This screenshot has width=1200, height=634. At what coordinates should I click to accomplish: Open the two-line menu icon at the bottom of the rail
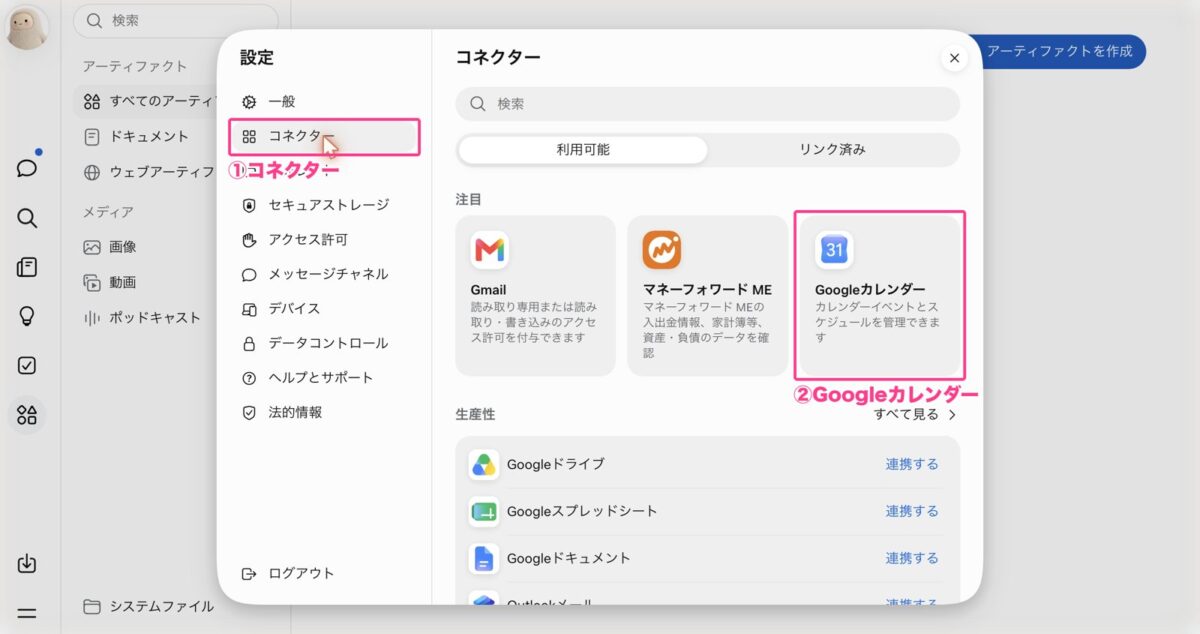coord(27,613)
